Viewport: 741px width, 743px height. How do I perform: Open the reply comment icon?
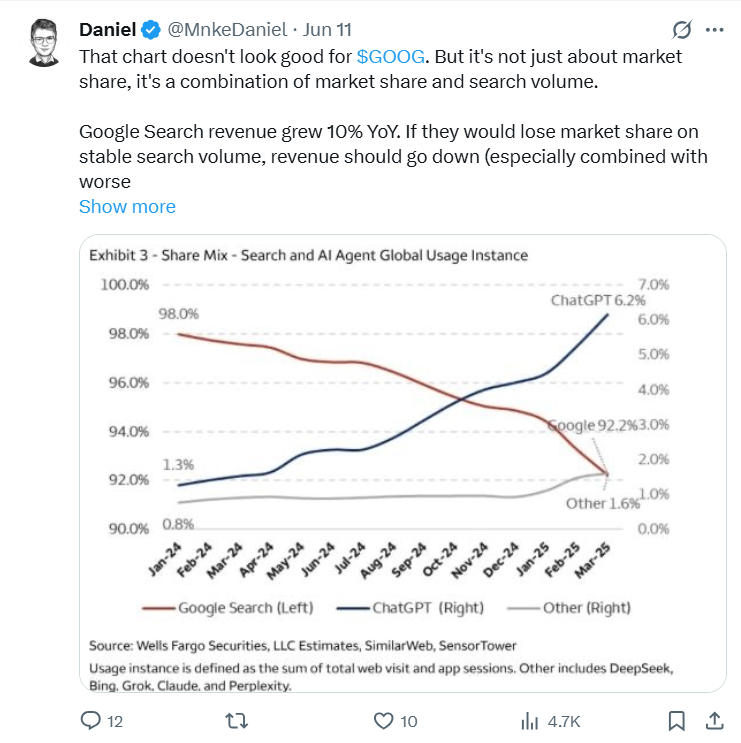click(90, 721)
